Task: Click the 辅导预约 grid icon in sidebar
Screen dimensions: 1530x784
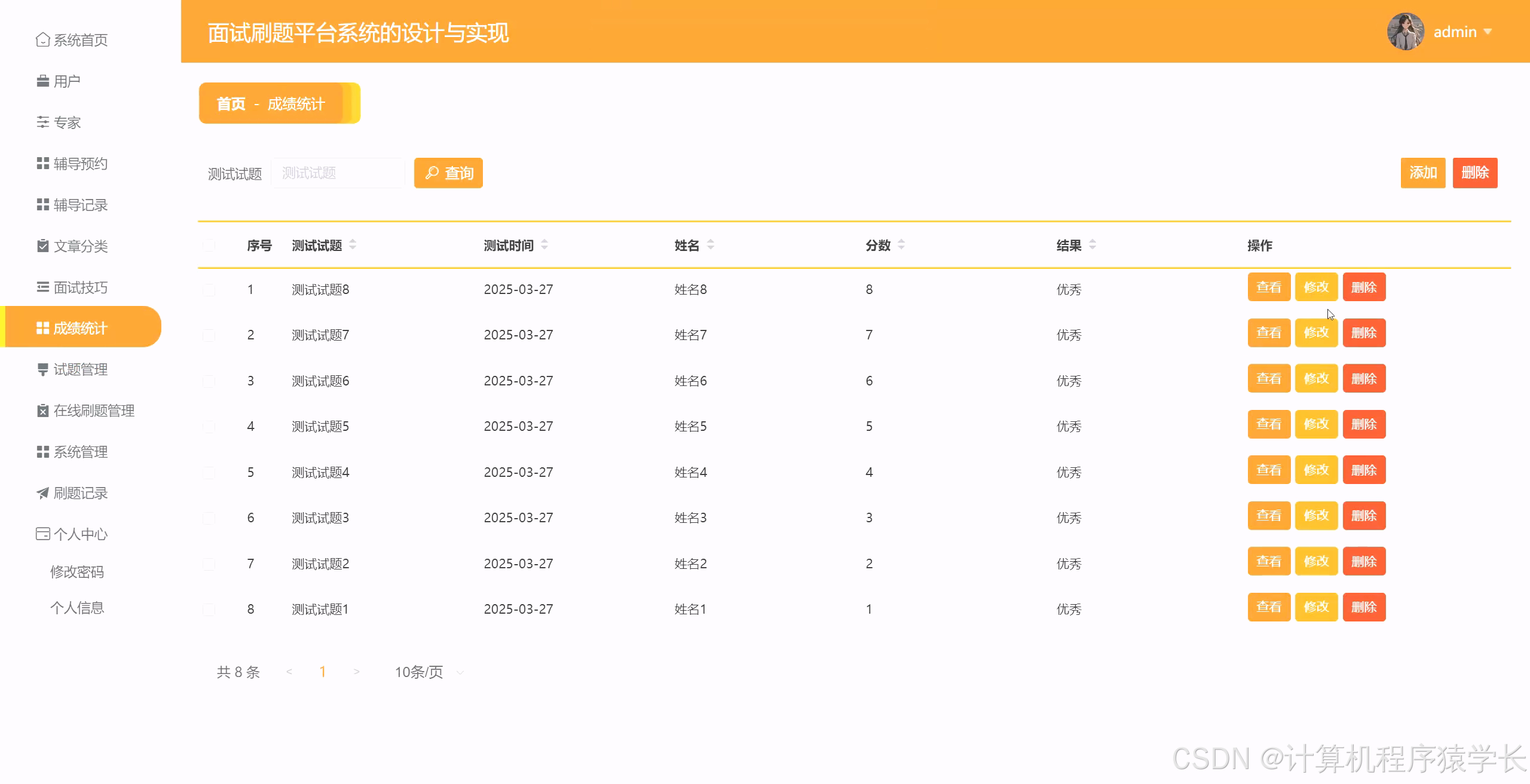Action: [x=42, y=163]
